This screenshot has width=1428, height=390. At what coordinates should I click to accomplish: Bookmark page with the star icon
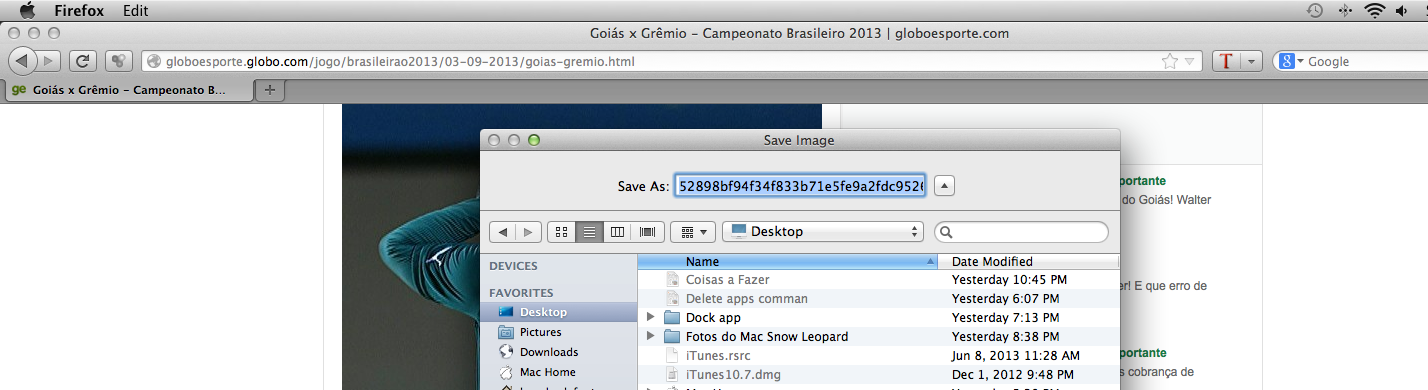pyautogui.click(x=1169, y=61)
